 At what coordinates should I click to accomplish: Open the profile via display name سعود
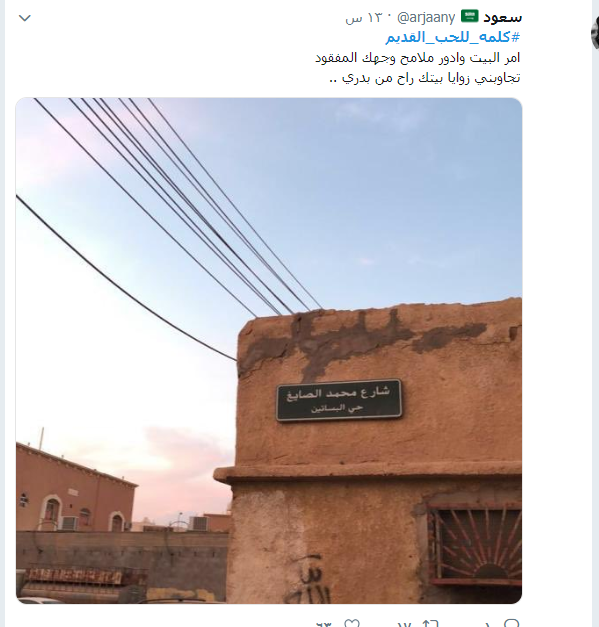pos(503,17)
